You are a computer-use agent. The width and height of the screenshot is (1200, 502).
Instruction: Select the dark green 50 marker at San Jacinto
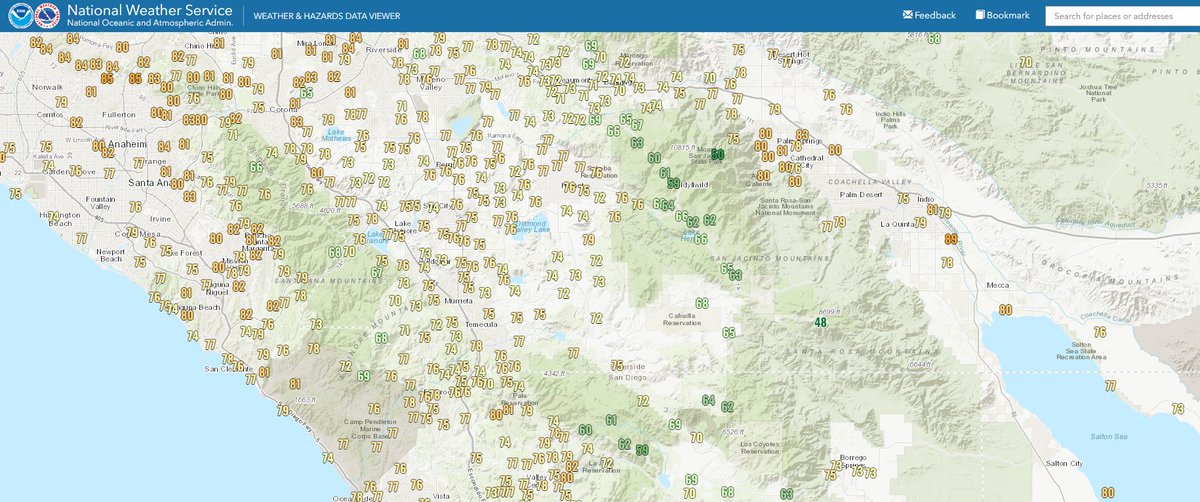point(717,155)
